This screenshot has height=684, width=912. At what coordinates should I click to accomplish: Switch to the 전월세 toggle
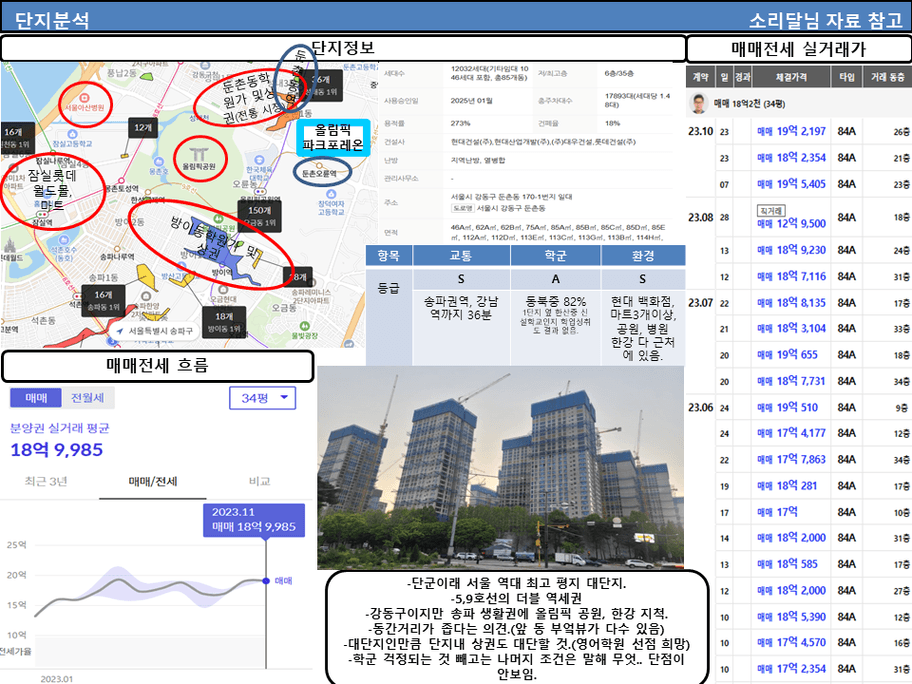click(88, 398)
